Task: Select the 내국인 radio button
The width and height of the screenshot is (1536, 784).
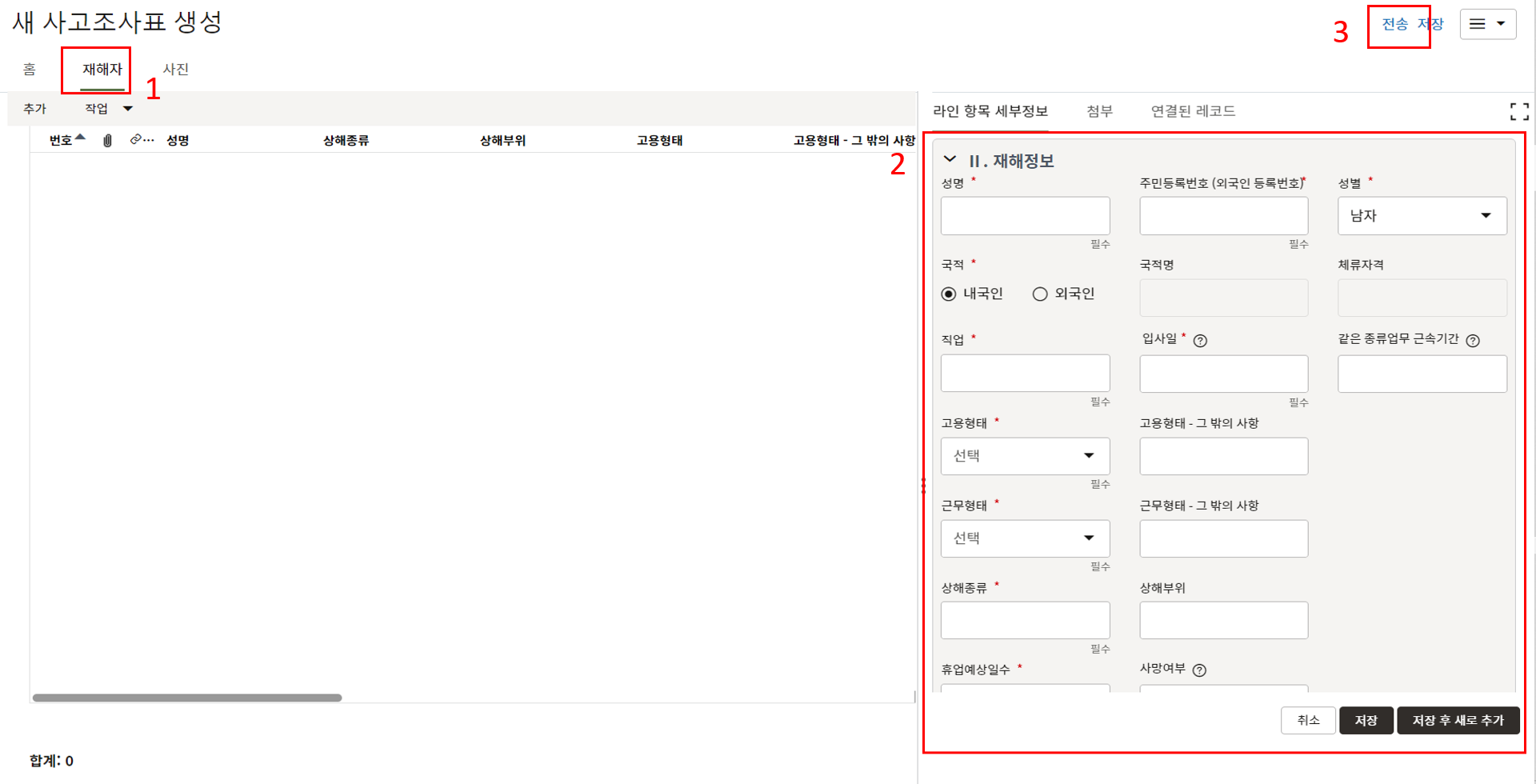Action: tap(949, 294)
